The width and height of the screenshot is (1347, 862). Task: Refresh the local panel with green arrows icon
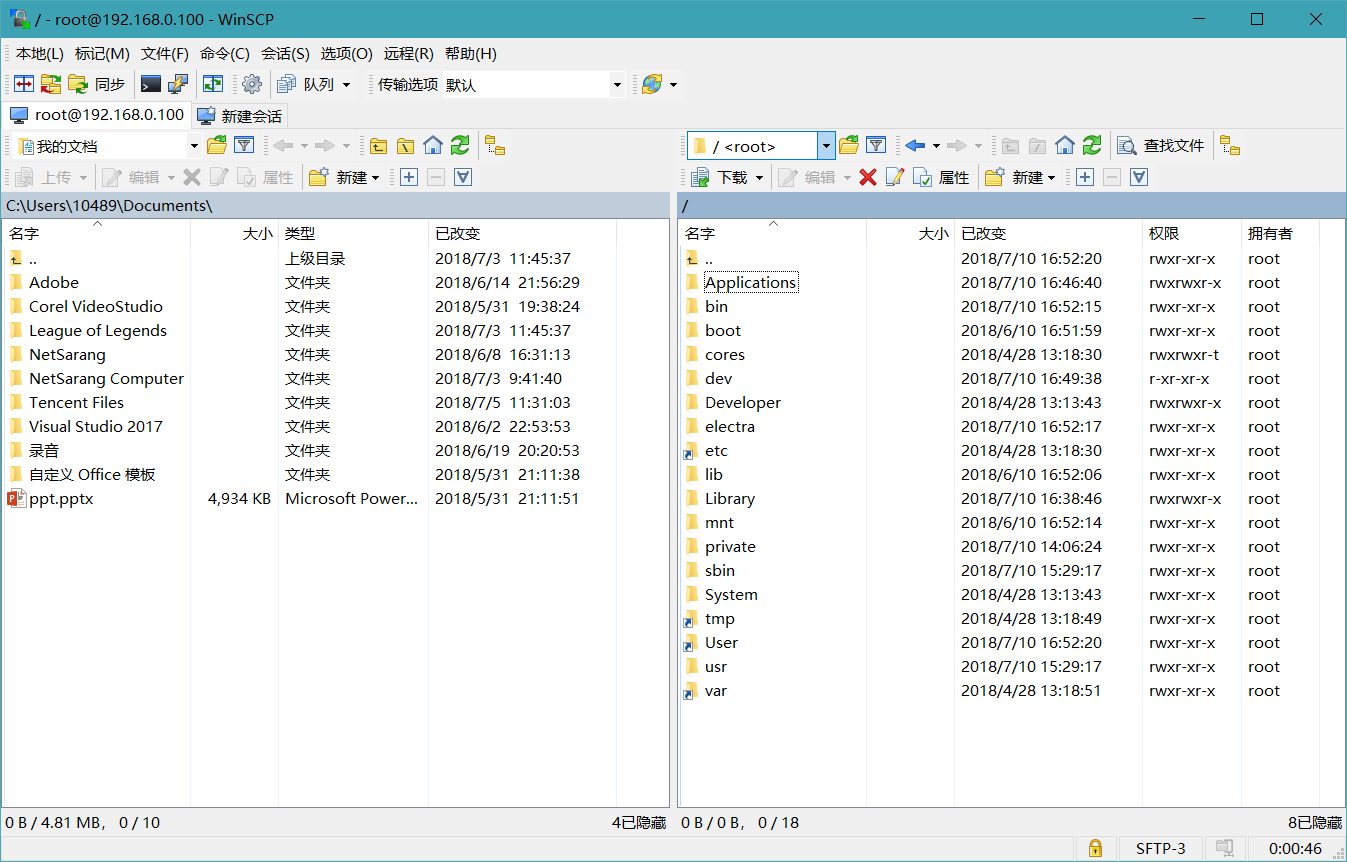[459, 146]
